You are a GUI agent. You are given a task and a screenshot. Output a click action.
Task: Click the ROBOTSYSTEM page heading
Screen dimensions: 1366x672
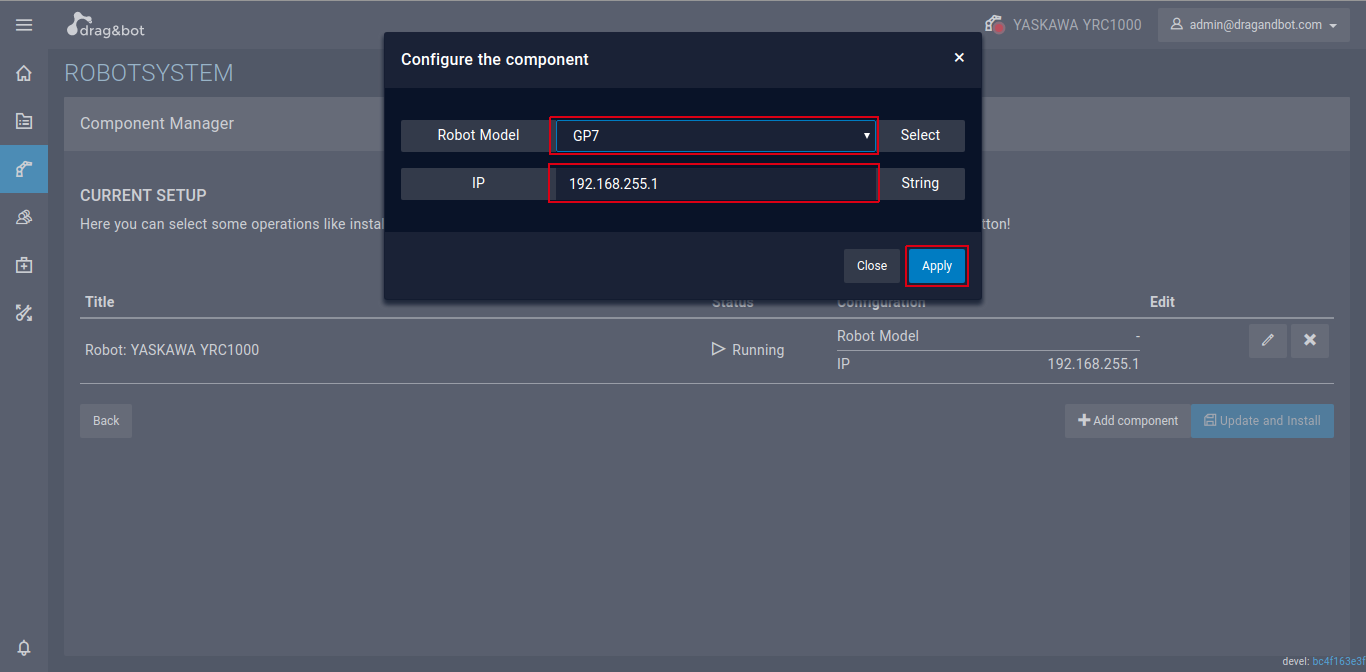pos(149,73)
